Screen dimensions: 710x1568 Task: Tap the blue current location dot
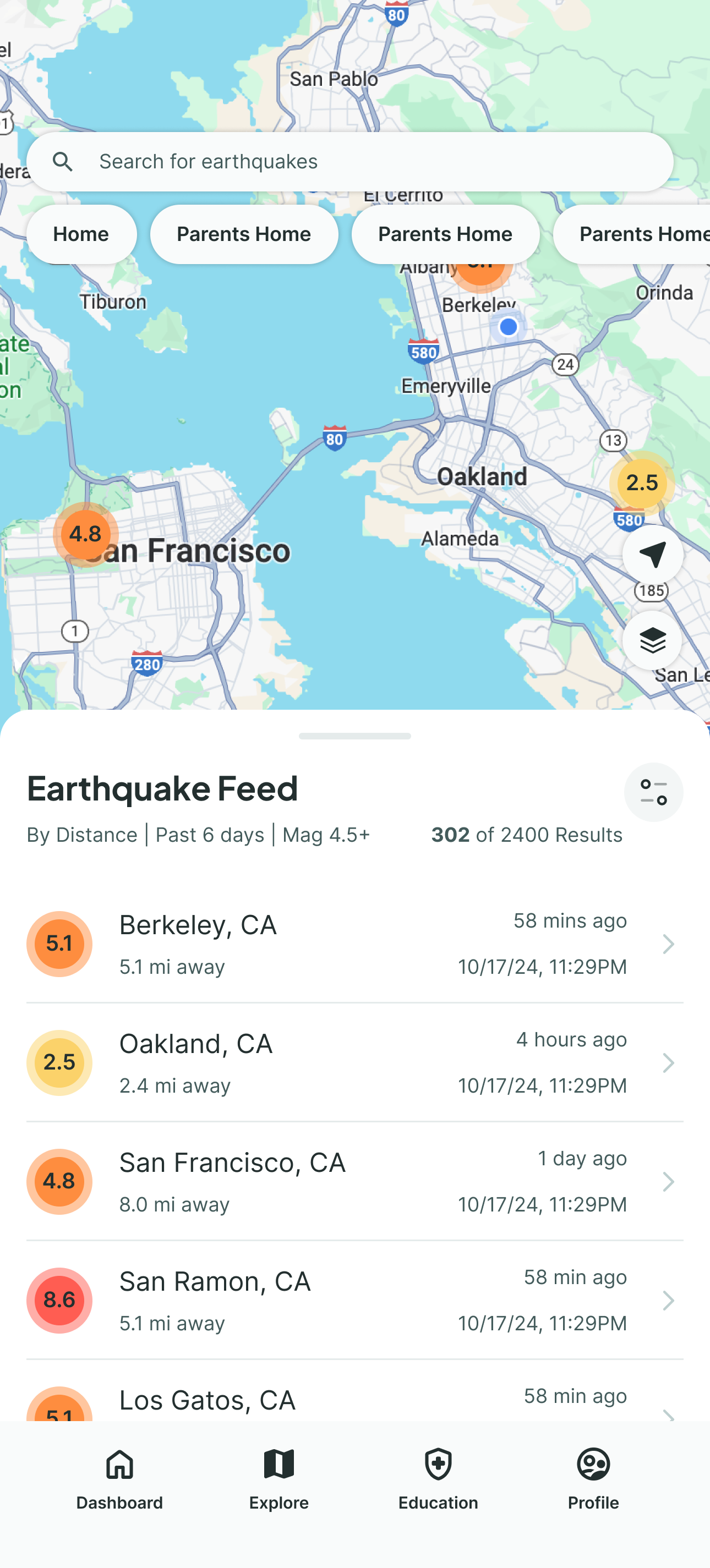[509, 327]
